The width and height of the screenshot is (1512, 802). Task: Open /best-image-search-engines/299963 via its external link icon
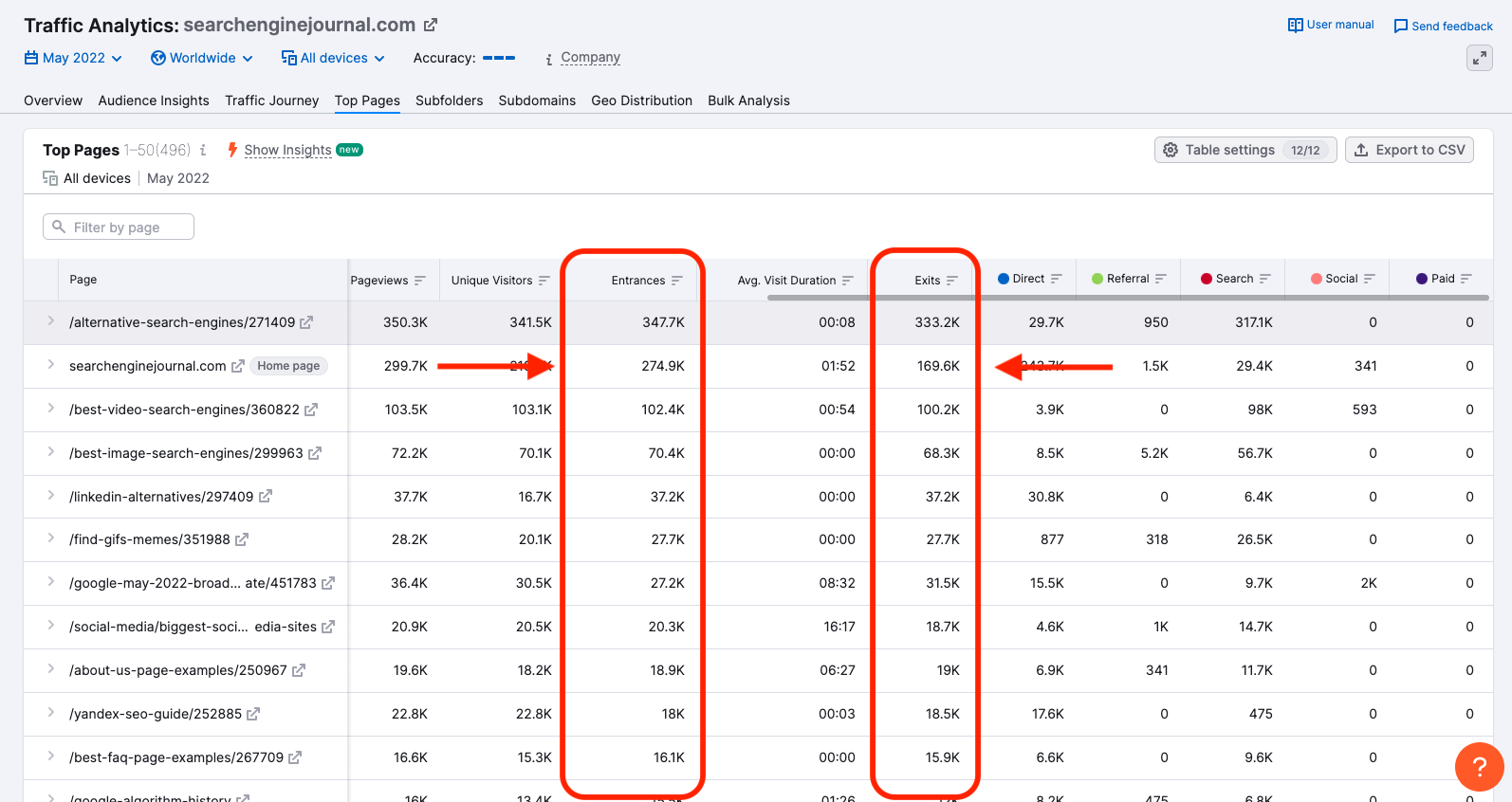click(x=315, y=453)
